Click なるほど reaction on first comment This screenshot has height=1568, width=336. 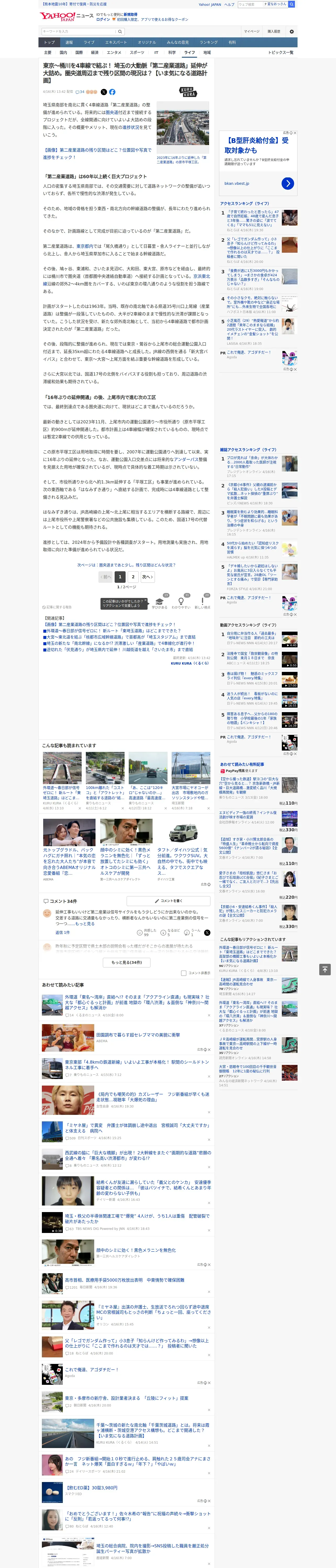tap(171, 932)
